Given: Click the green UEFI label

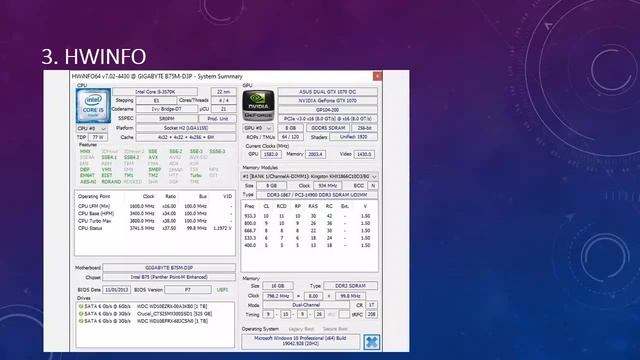Looking at the screenshot, I should tap(222, 290).
